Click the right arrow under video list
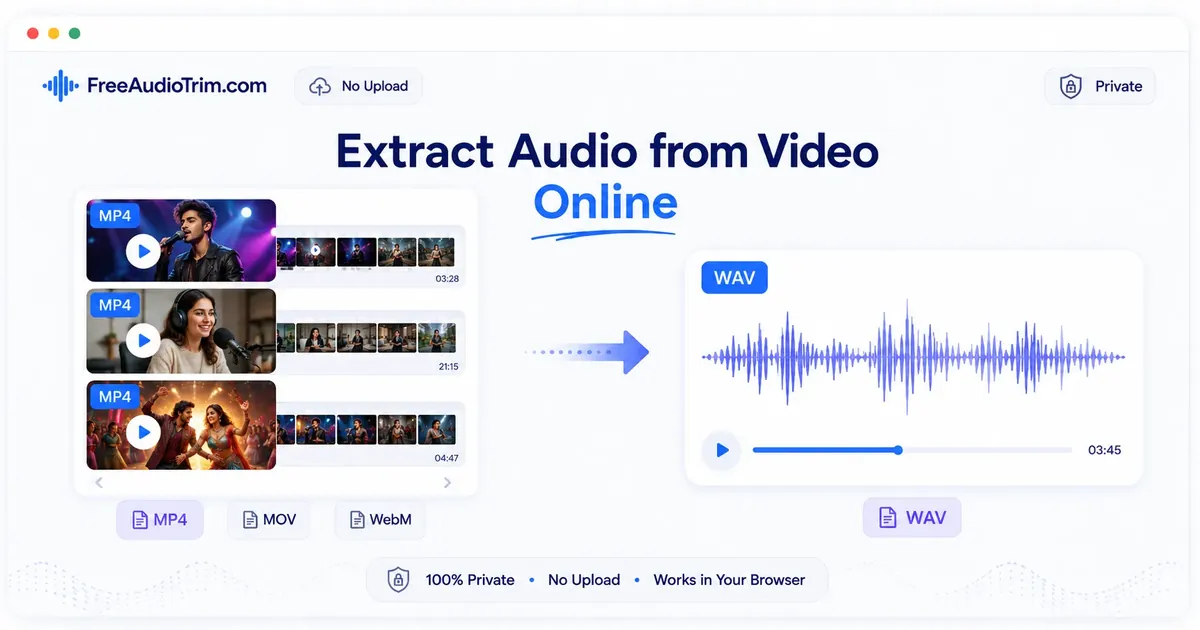1200x630 pixels. [x=447, y=482]
